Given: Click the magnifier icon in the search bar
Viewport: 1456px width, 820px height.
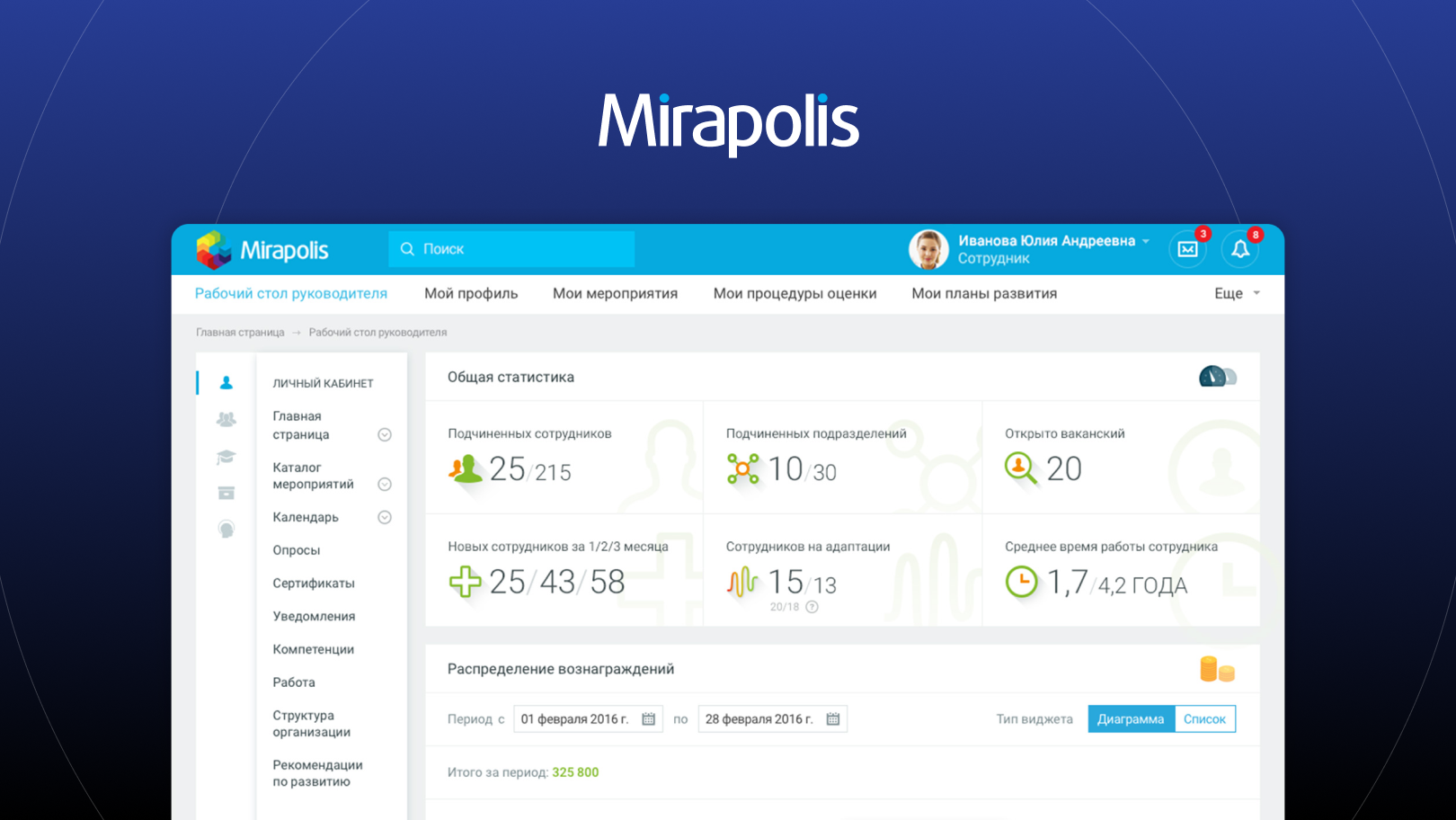Looking at the screenshot, I should coord(407,249).
